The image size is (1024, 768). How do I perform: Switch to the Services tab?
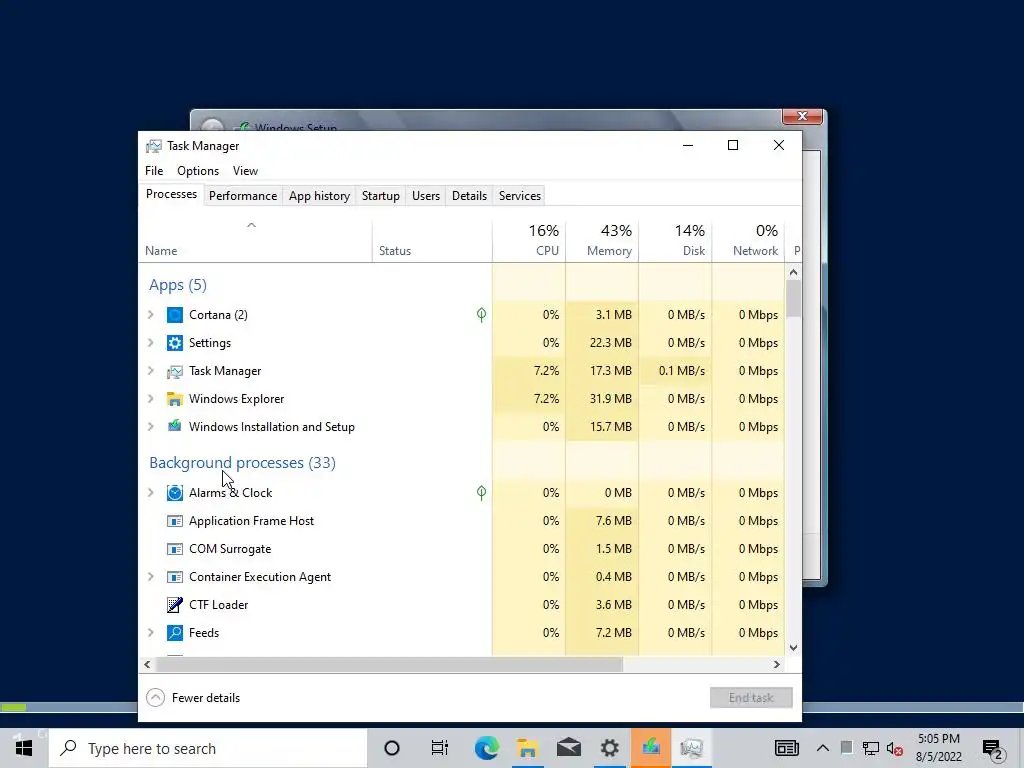(520, 196)
